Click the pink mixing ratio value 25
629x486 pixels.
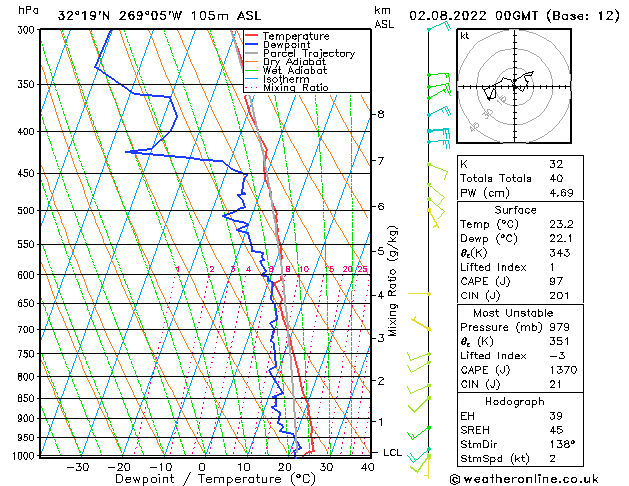tap(363, 269)
